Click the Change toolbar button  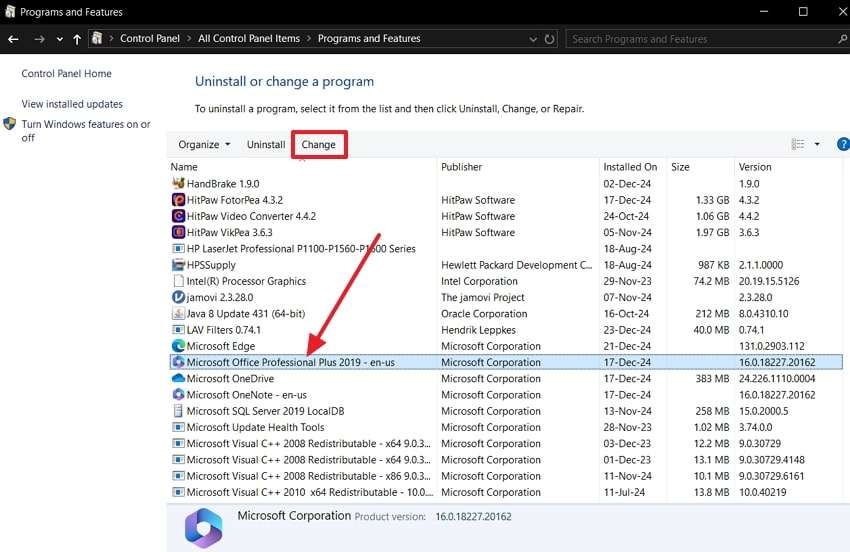click(x=319, y=145)
